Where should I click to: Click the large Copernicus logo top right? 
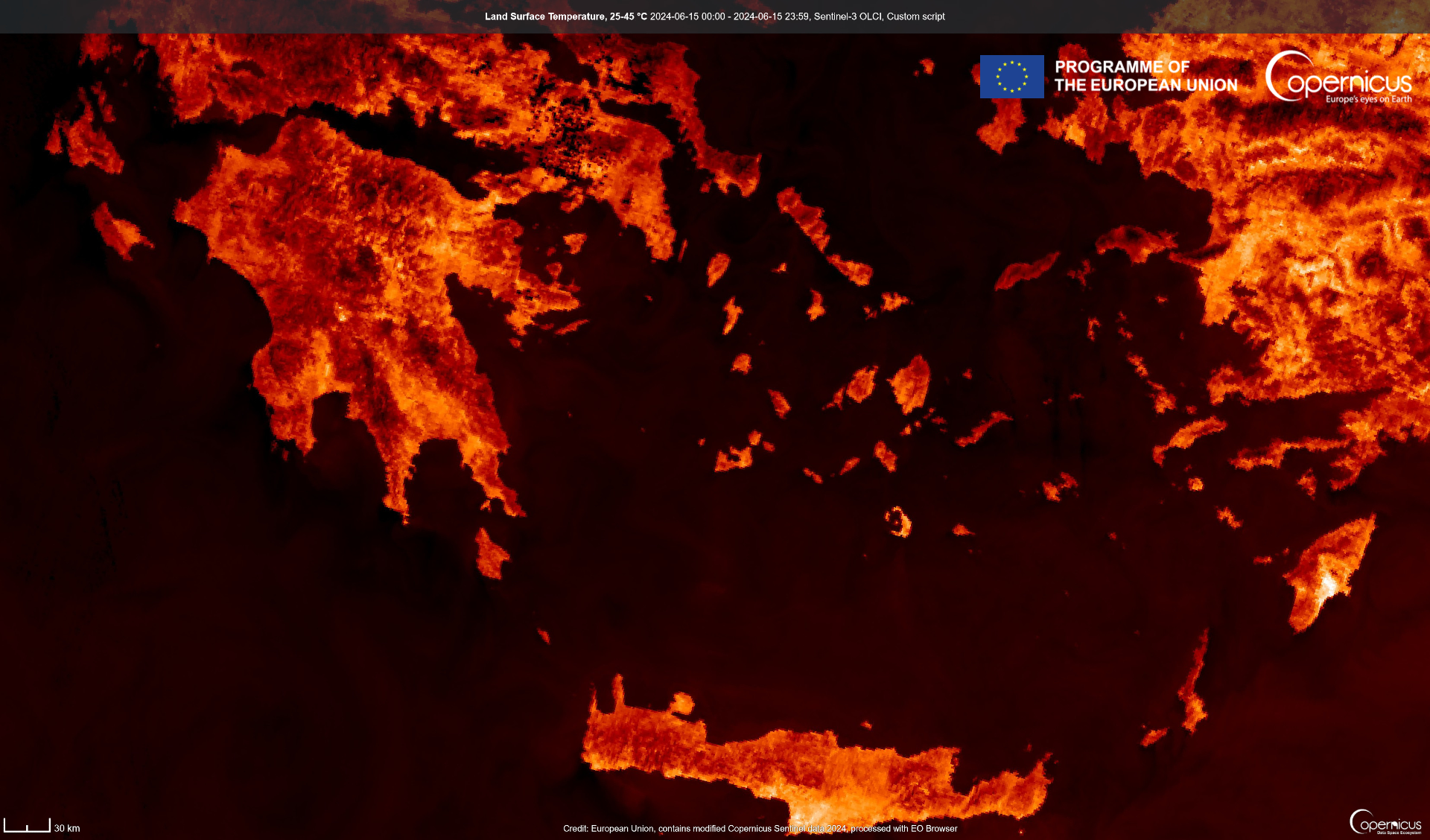1338,77
